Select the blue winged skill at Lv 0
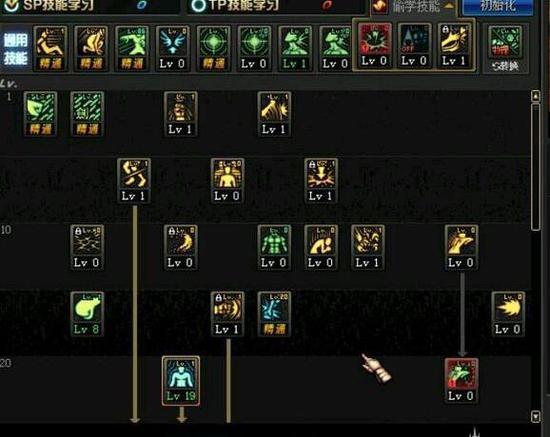550x437 pixels. pyautogui.click(x=172, y=49)
